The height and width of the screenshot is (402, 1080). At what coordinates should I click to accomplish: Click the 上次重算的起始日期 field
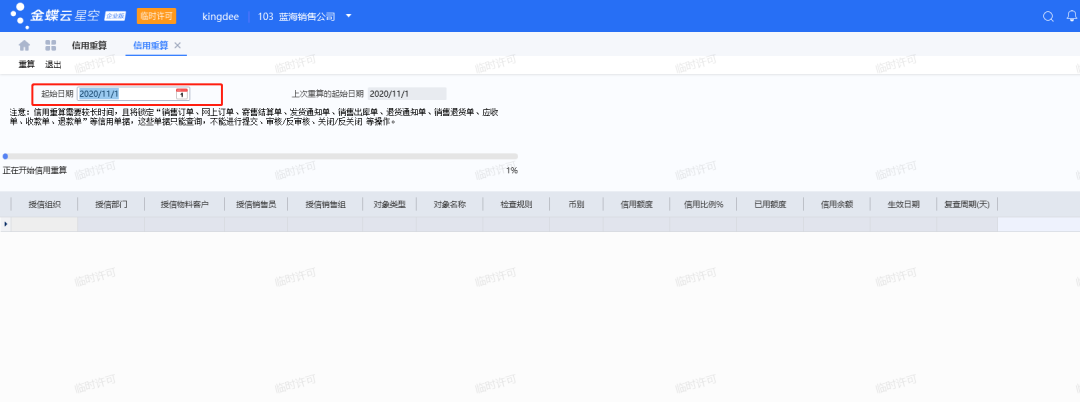(x=407, y=94)
